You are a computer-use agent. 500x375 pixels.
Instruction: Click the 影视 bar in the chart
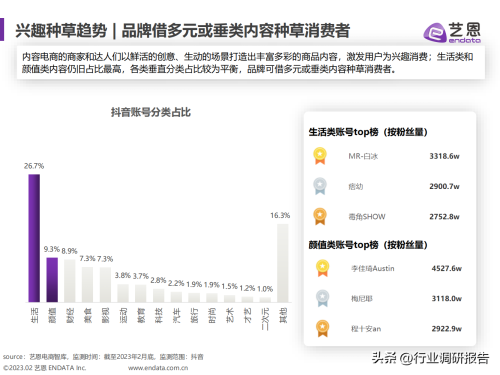click(x=105, y=285)
